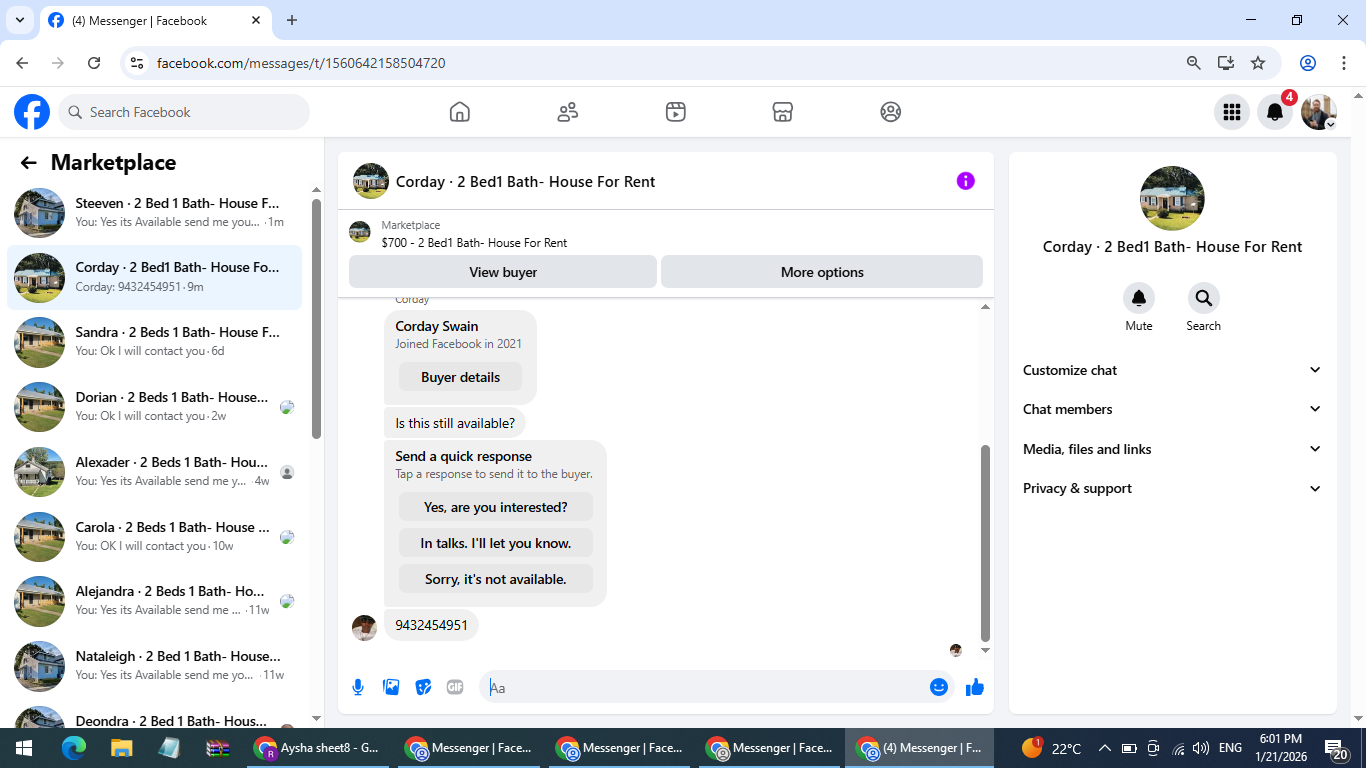Open the Home feed icon
This screenshot has height=768, width=1366.
click(x=460, y=112)
